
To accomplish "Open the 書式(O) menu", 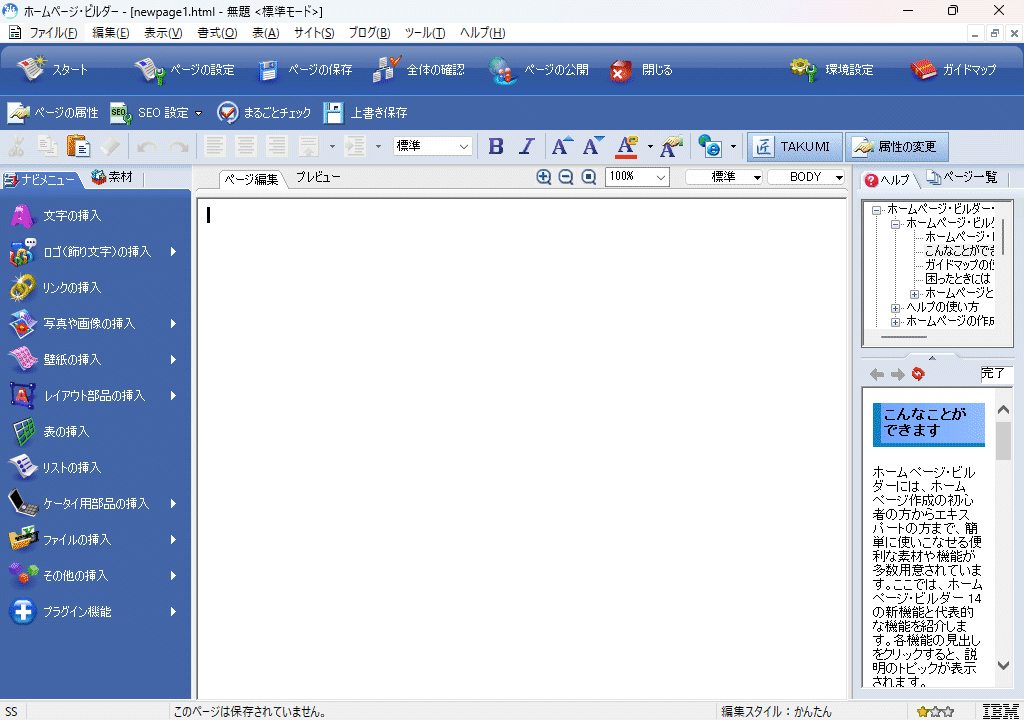I will (x=217, y=33).
